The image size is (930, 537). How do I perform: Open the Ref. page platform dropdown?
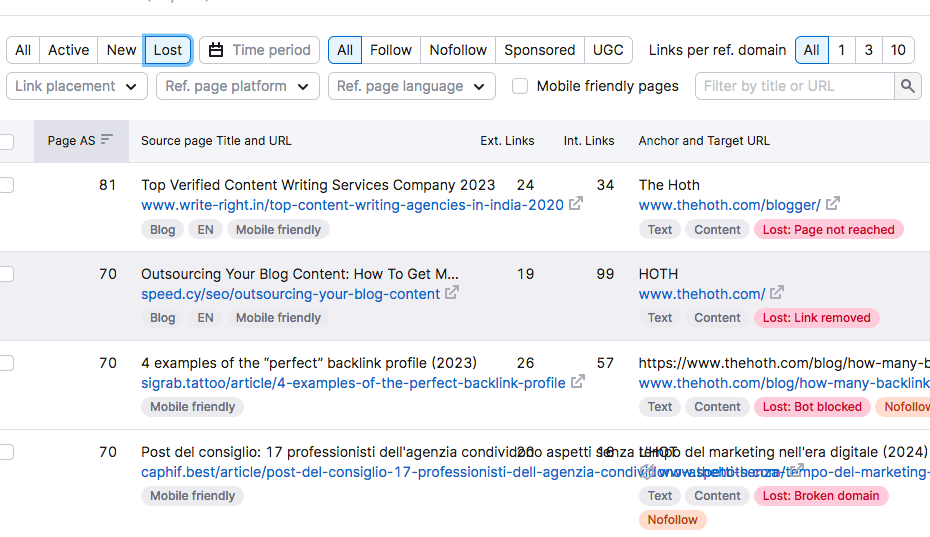point(237,86)
